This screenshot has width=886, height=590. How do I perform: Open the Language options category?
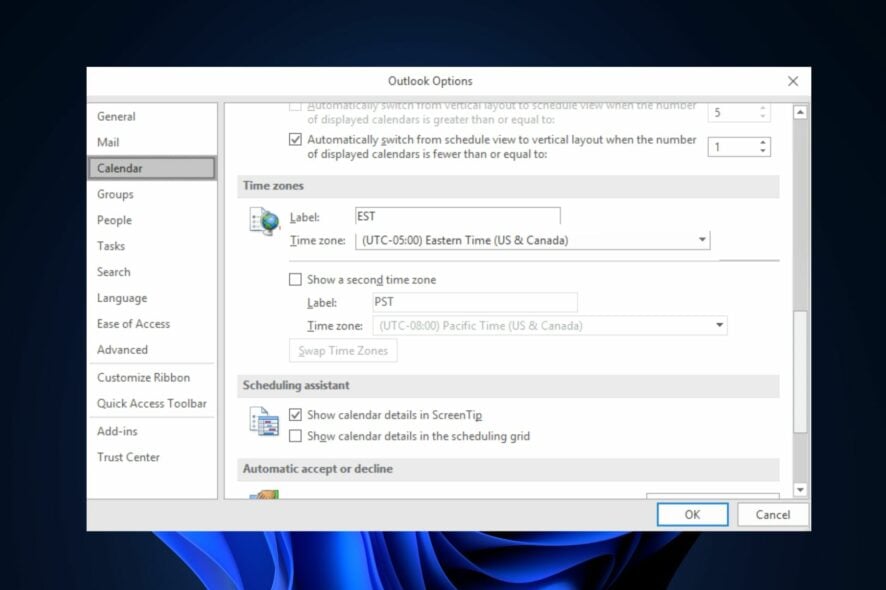tap(151, 298)
